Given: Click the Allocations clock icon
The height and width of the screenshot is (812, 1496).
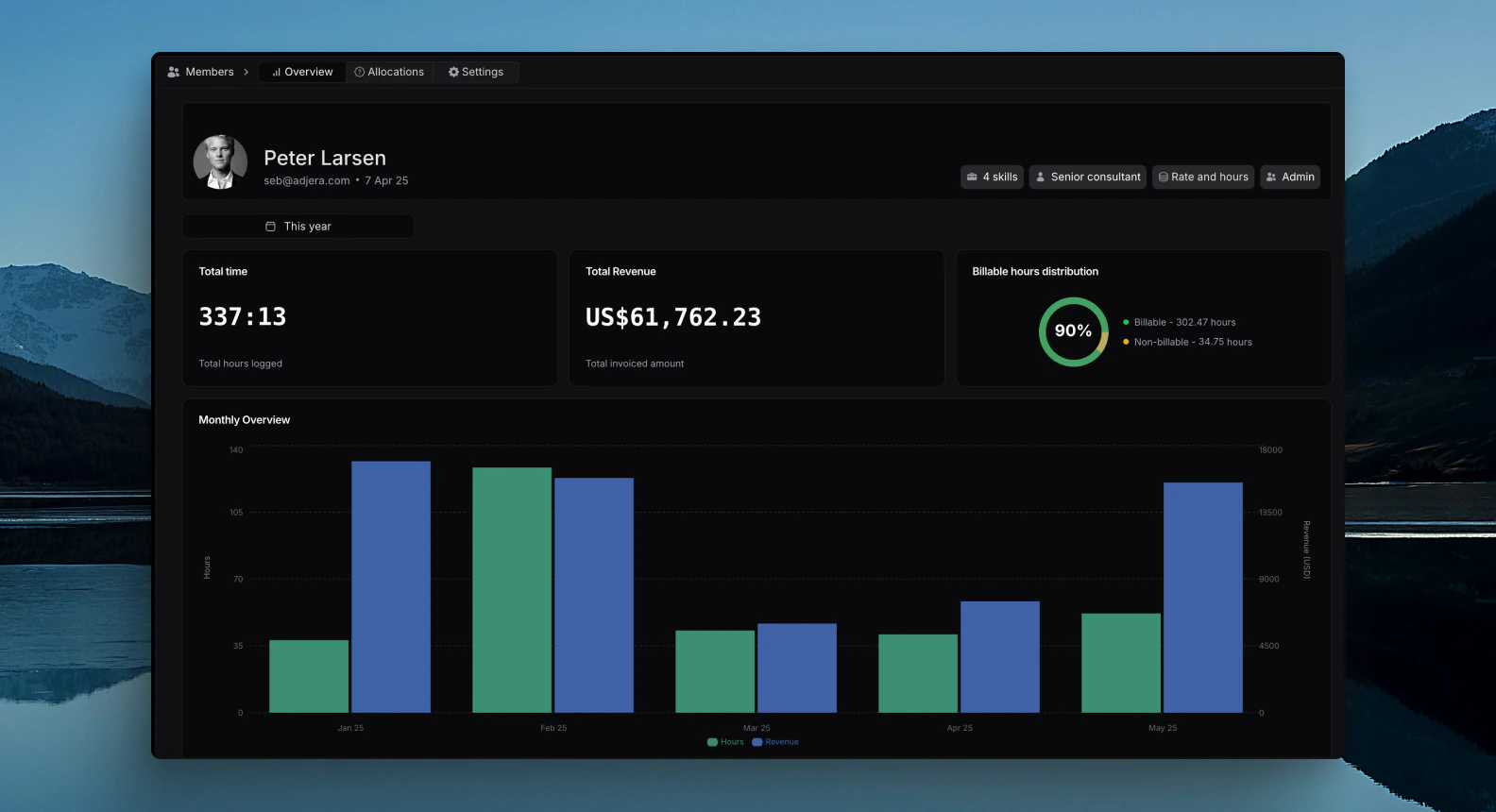Looking at the screenshot, I should (x=360, y=72).
